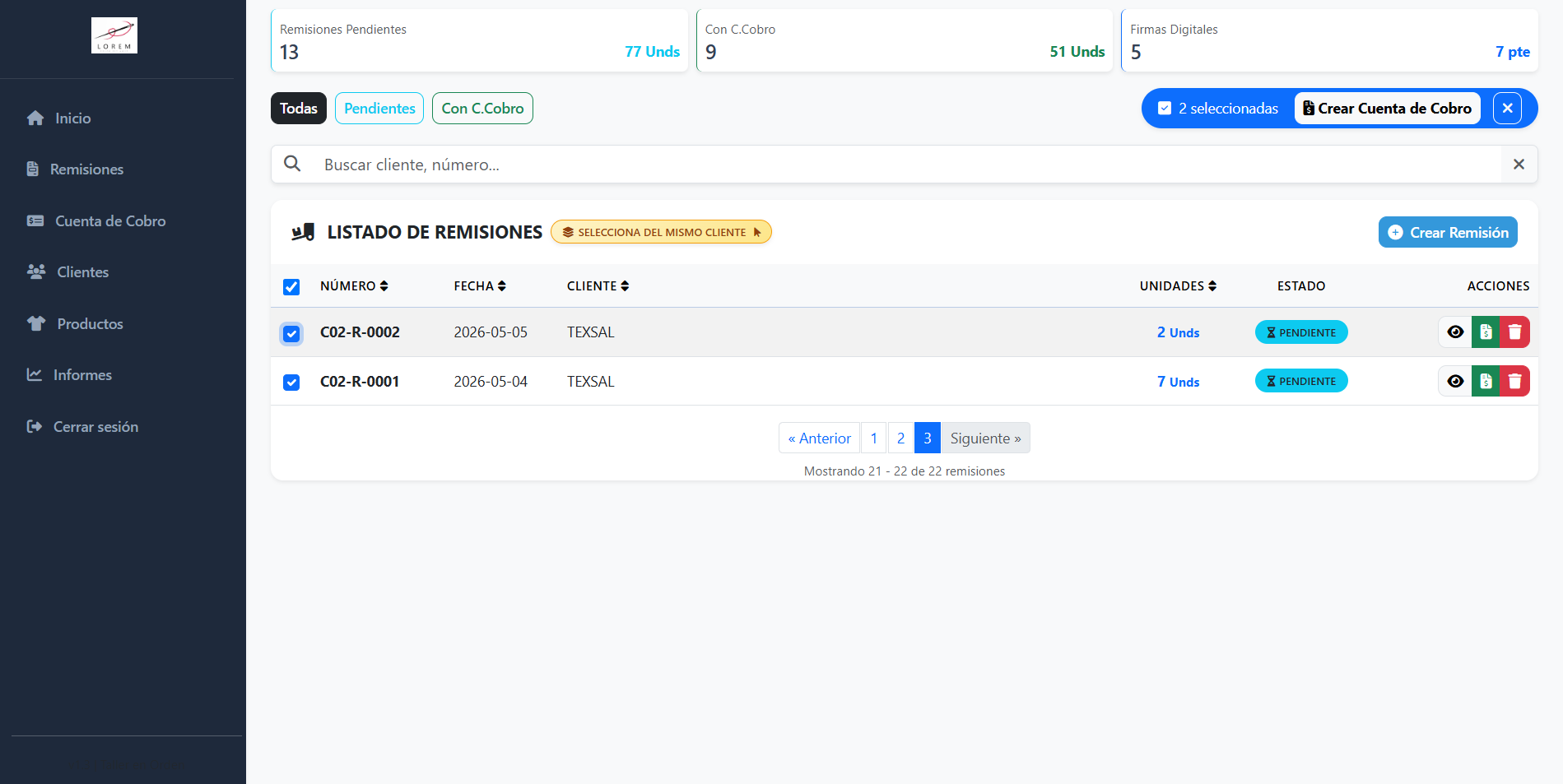This screenshot has width=1563, height=784.
Task: Select the Todas filter tab
Action: click(299, 109)
